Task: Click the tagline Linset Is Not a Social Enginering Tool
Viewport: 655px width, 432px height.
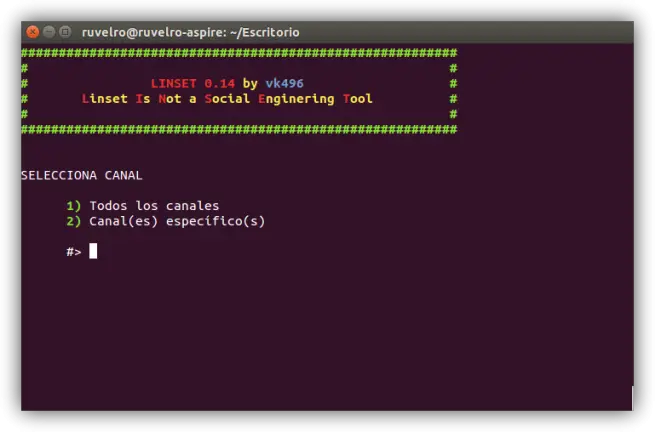Action: [x=227, y=99]
